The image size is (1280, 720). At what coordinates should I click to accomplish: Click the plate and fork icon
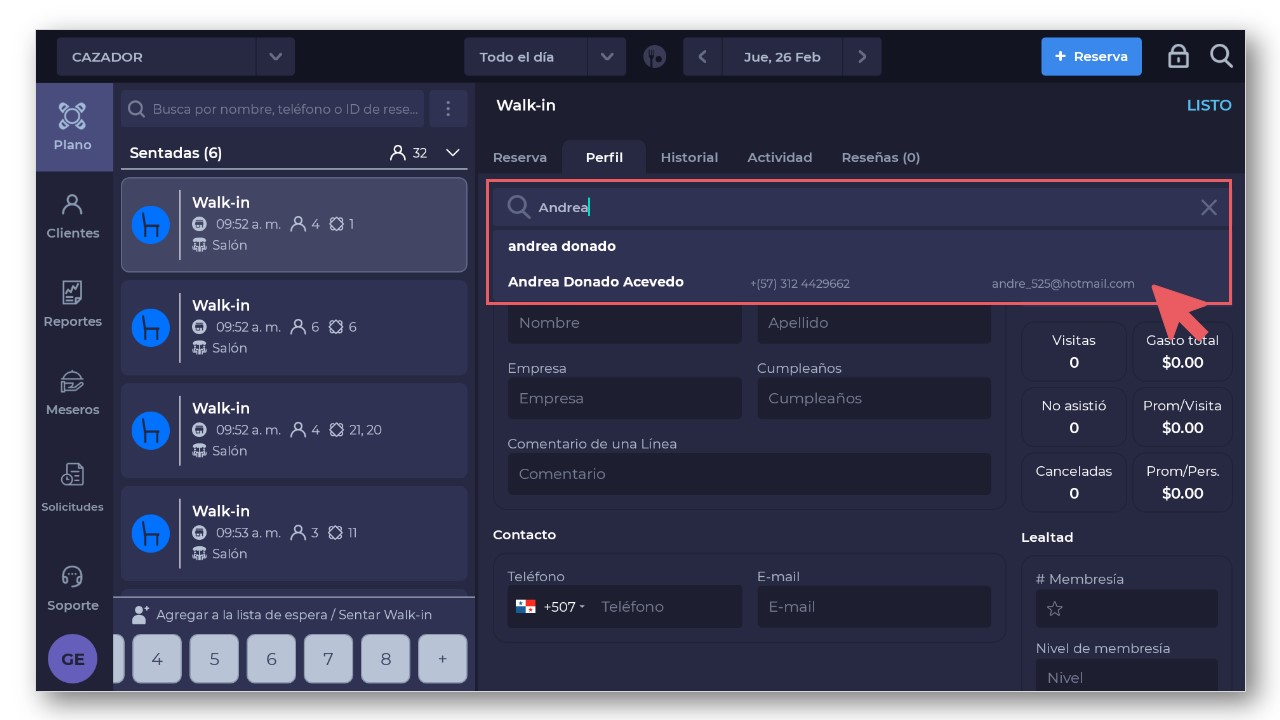pos(654,57)
